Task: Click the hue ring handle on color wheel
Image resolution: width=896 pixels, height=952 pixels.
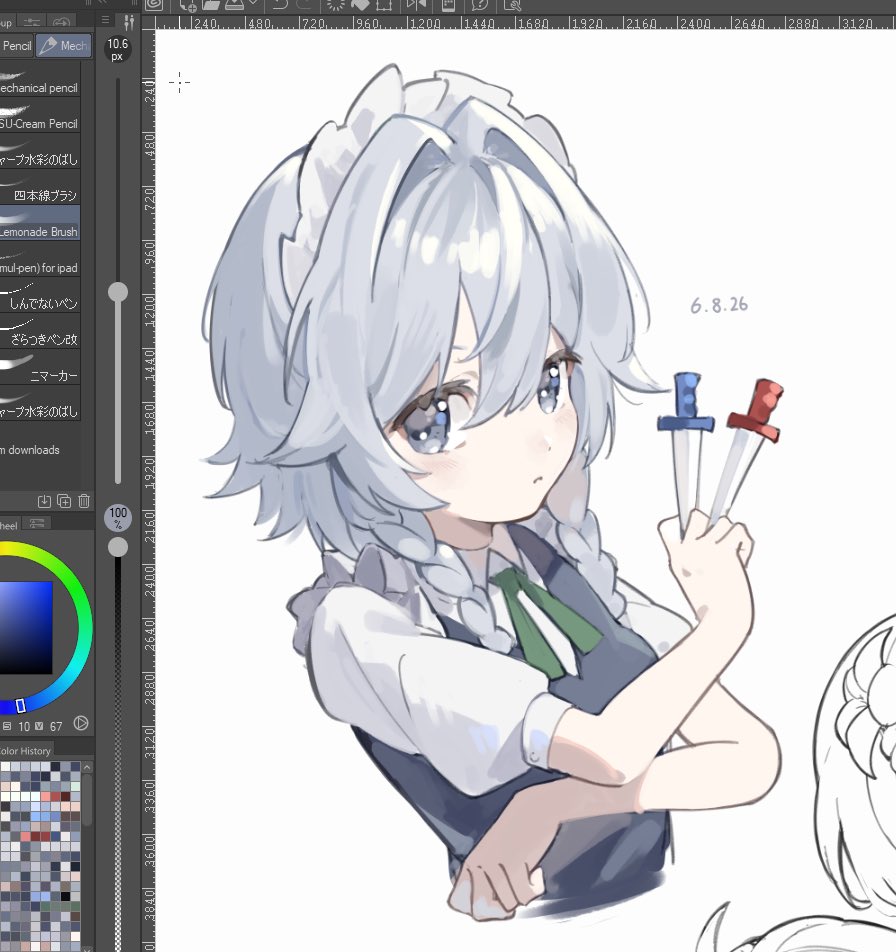Action: pos(21,706)
